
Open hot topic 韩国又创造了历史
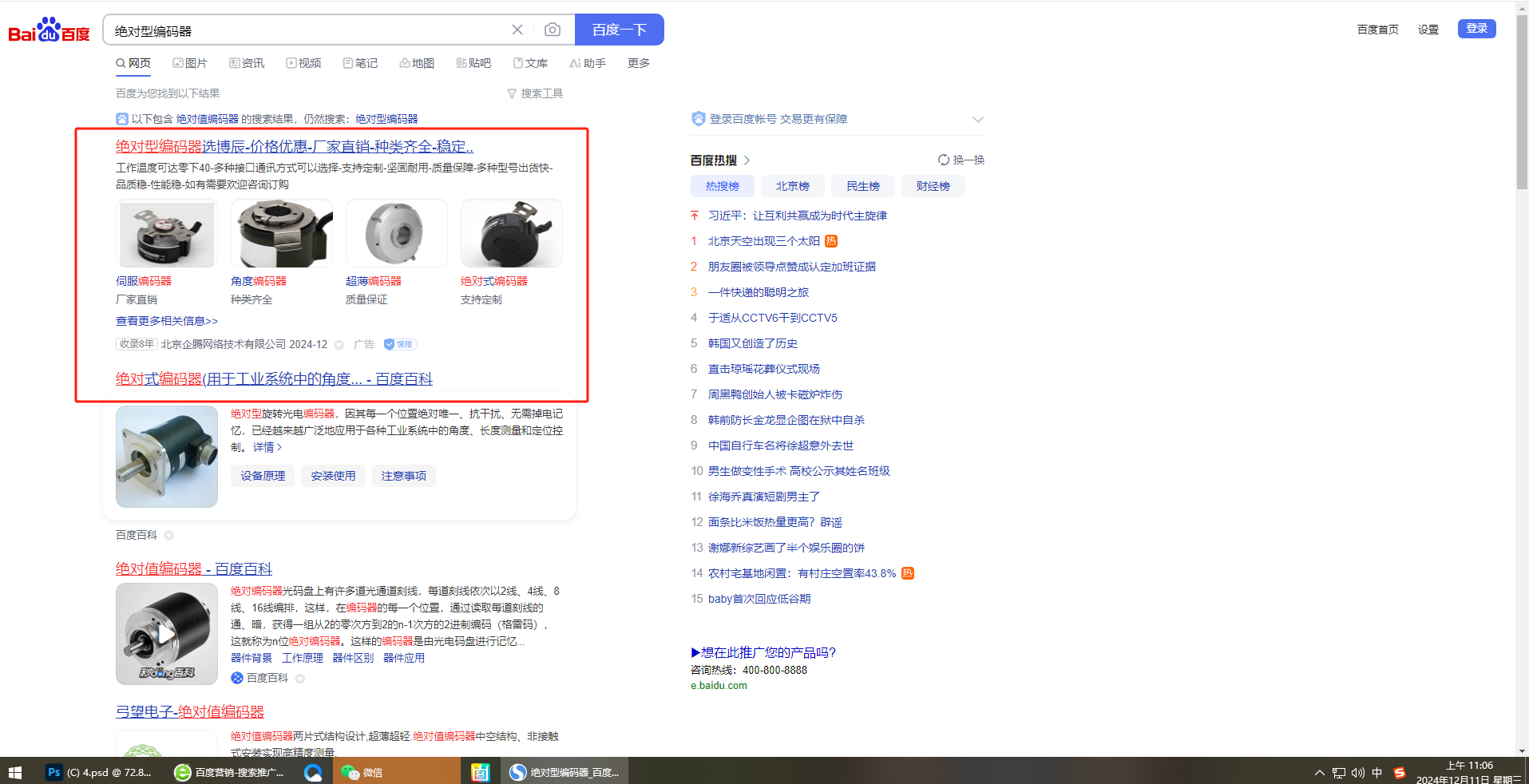pyautogui.click(x=753, y=343)
